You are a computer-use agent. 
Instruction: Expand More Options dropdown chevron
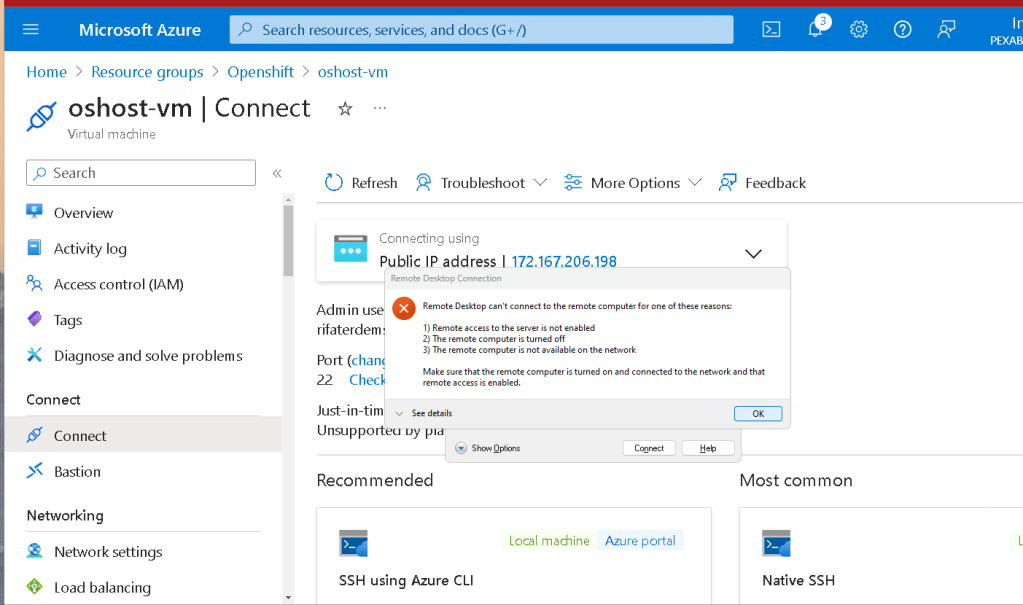point(695,183)
